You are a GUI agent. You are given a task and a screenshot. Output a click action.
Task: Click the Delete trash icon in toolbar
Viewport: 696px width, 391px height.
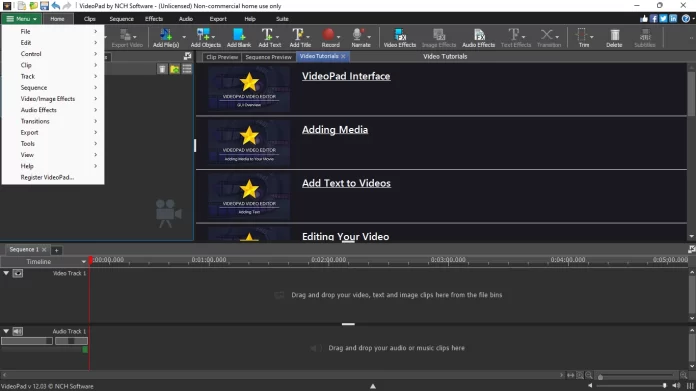[x=614, y=38]
